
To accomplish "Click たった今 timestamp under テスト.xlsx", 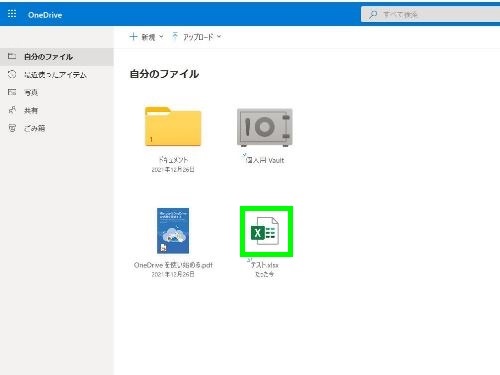I will (265, 274).
